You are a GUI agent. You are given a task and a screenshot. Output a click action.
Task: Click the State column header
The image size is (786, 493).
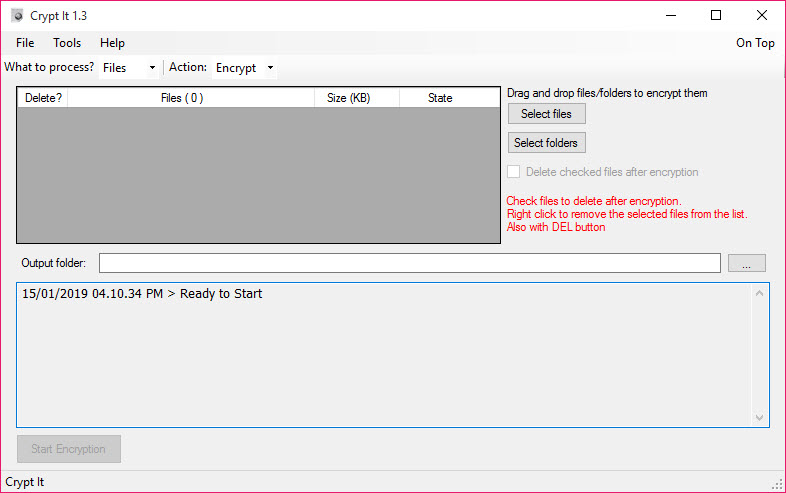[x=449, y=98]
